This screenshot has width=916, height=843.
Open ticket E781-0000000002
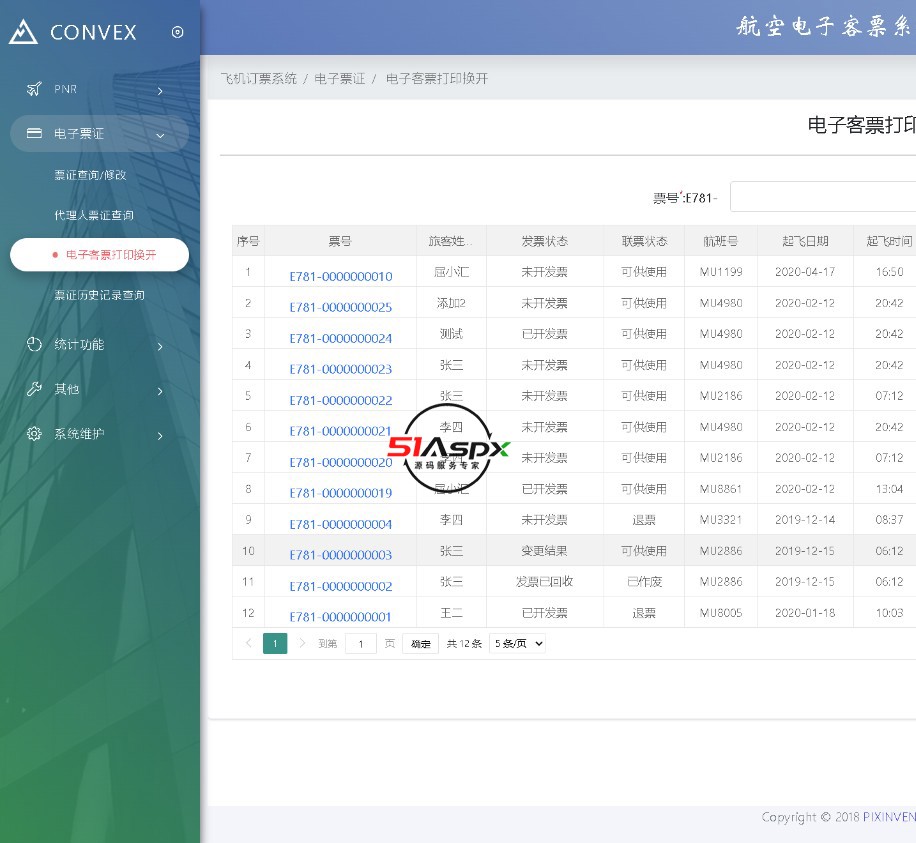341,586
